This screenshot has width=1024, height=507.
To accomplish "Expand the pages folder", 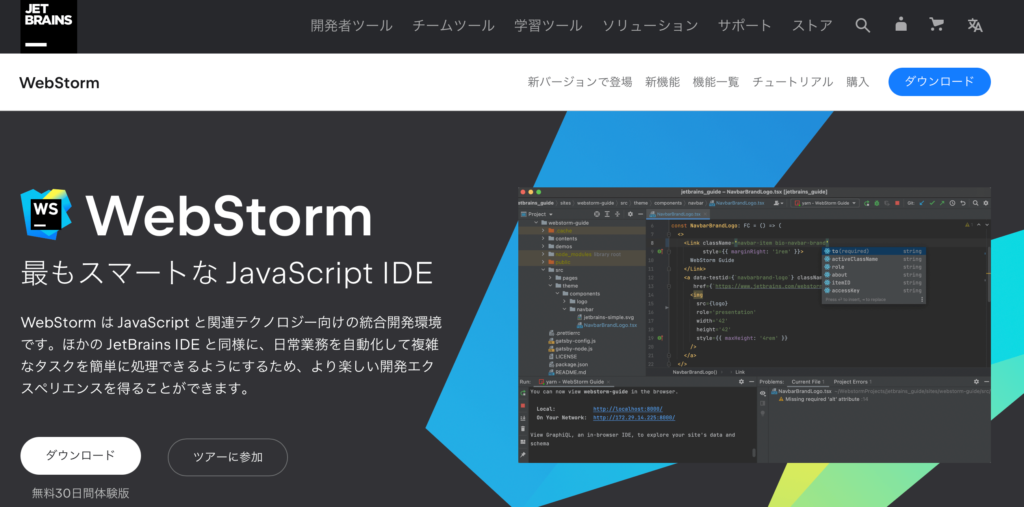I will [550, 278].
